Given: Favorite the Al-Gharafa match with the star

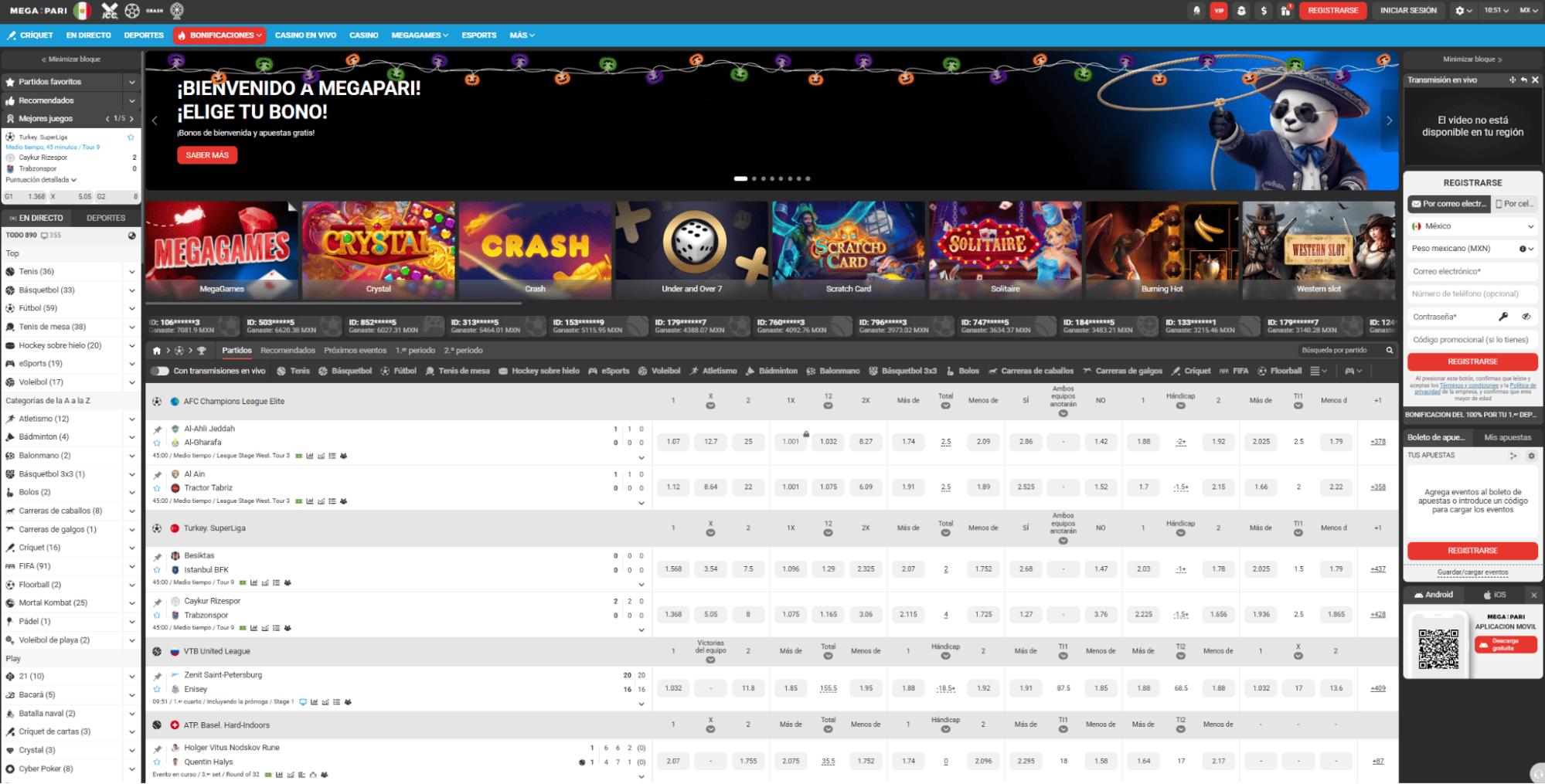Looking at the screenshot, I should (158, 443).
